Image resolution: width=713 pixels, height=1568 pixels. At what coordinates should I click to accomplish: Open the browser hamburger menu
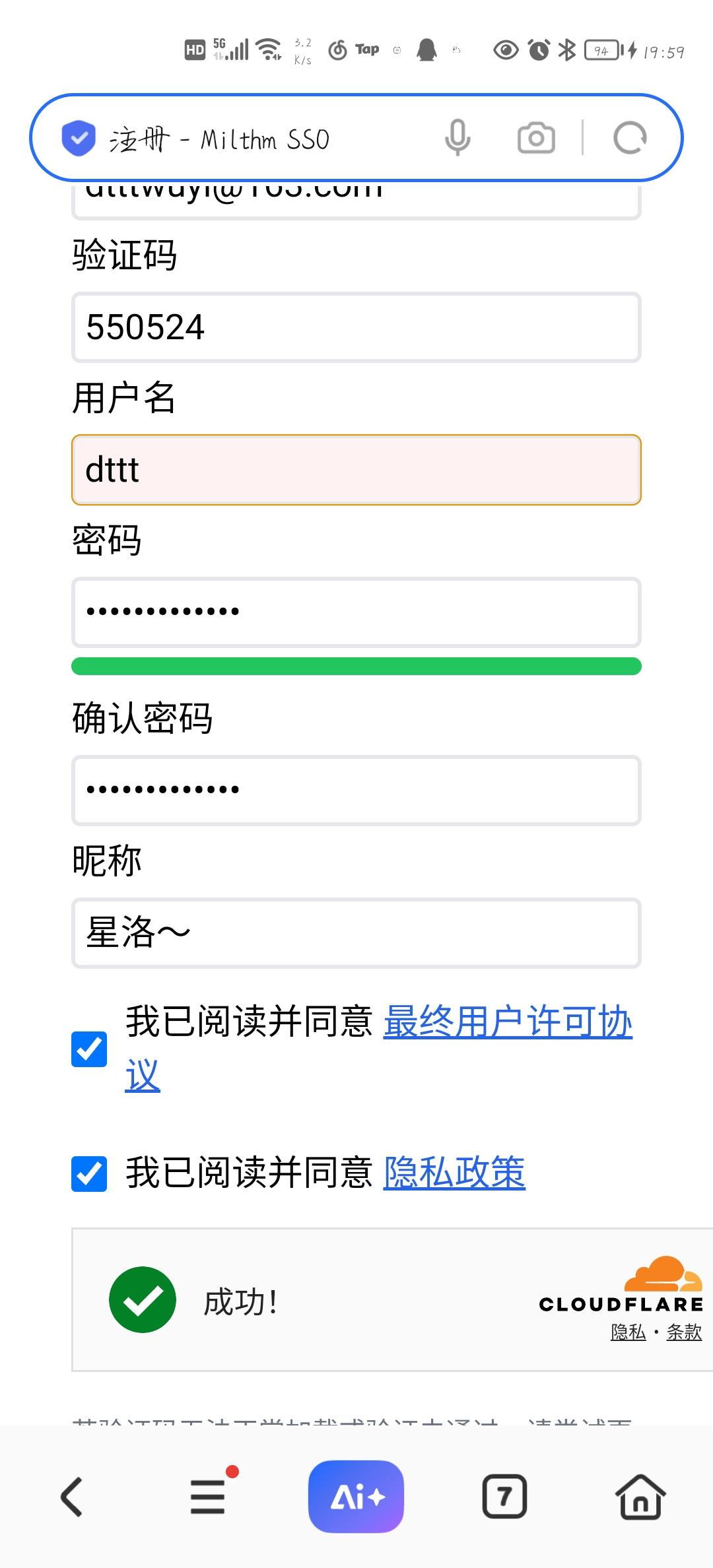point(208,1497)
